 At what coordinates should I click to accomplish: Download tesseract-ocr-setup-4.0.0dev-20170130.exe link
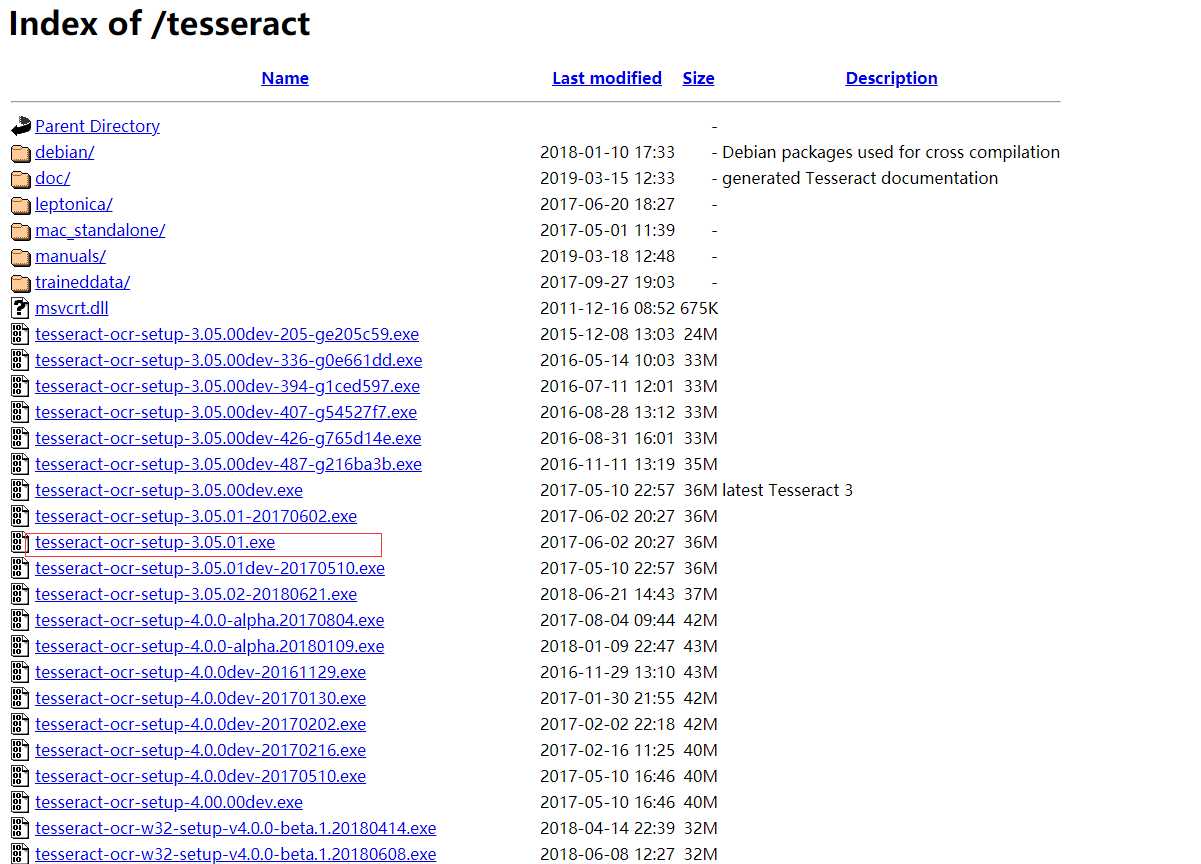pos(201,698)
